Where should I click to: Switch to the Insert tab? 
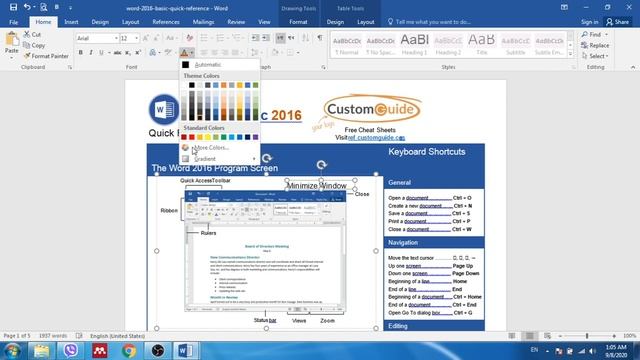tap(71, 22)
